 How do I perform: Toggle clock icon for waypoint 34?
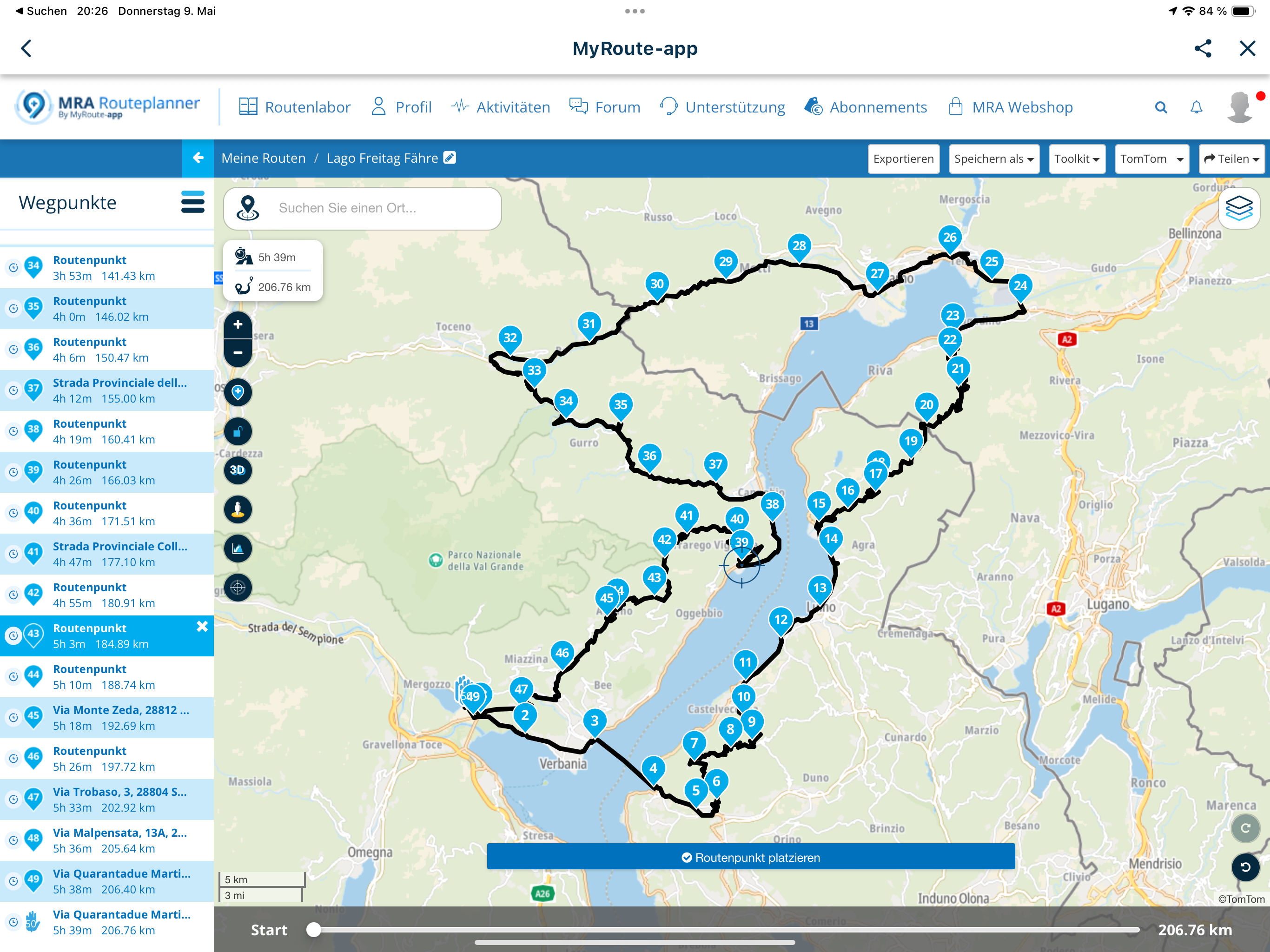(x=13, y=268)
